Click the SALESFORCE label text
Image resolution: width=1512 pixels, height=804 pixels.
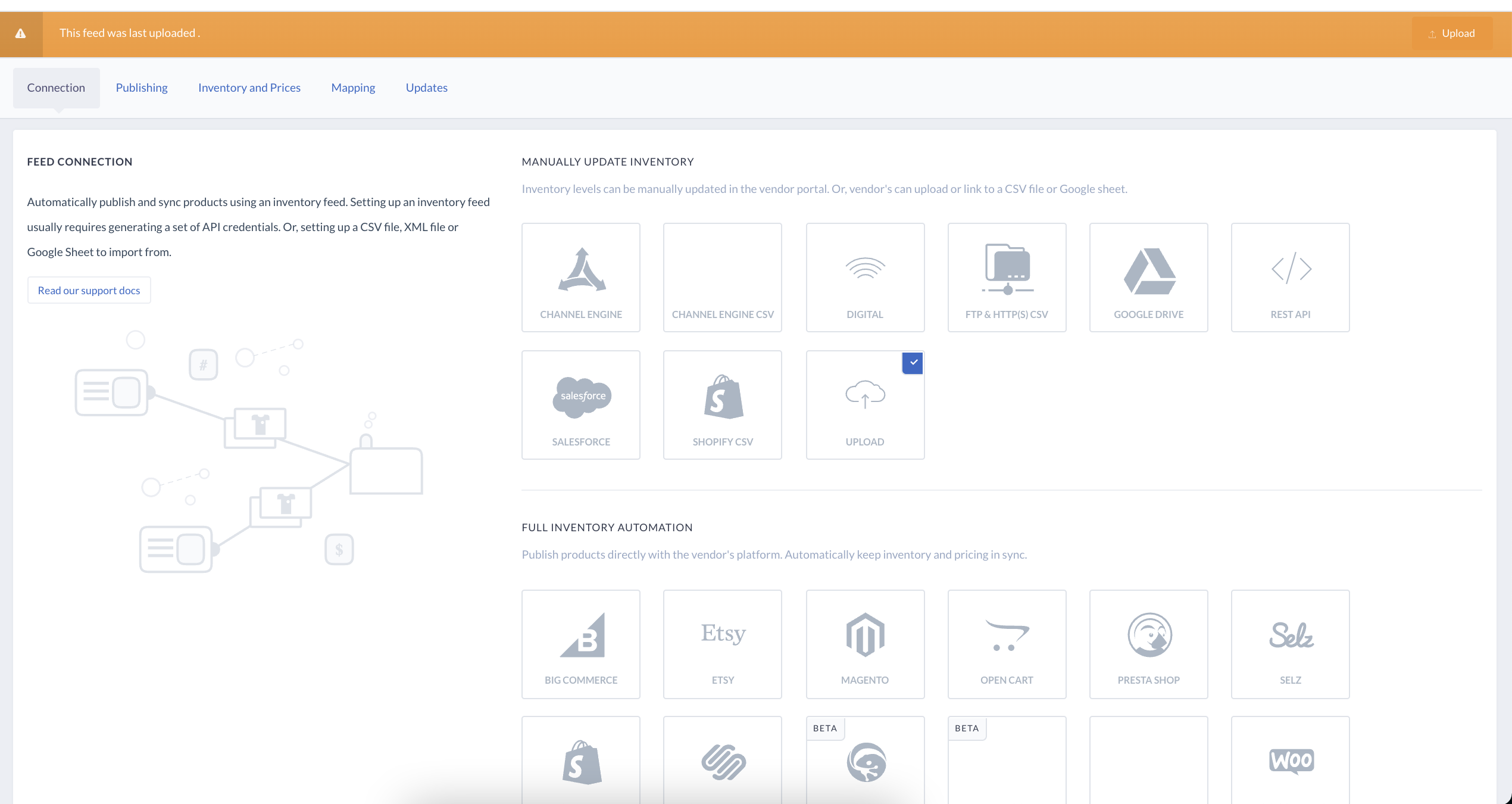[581, 442]
